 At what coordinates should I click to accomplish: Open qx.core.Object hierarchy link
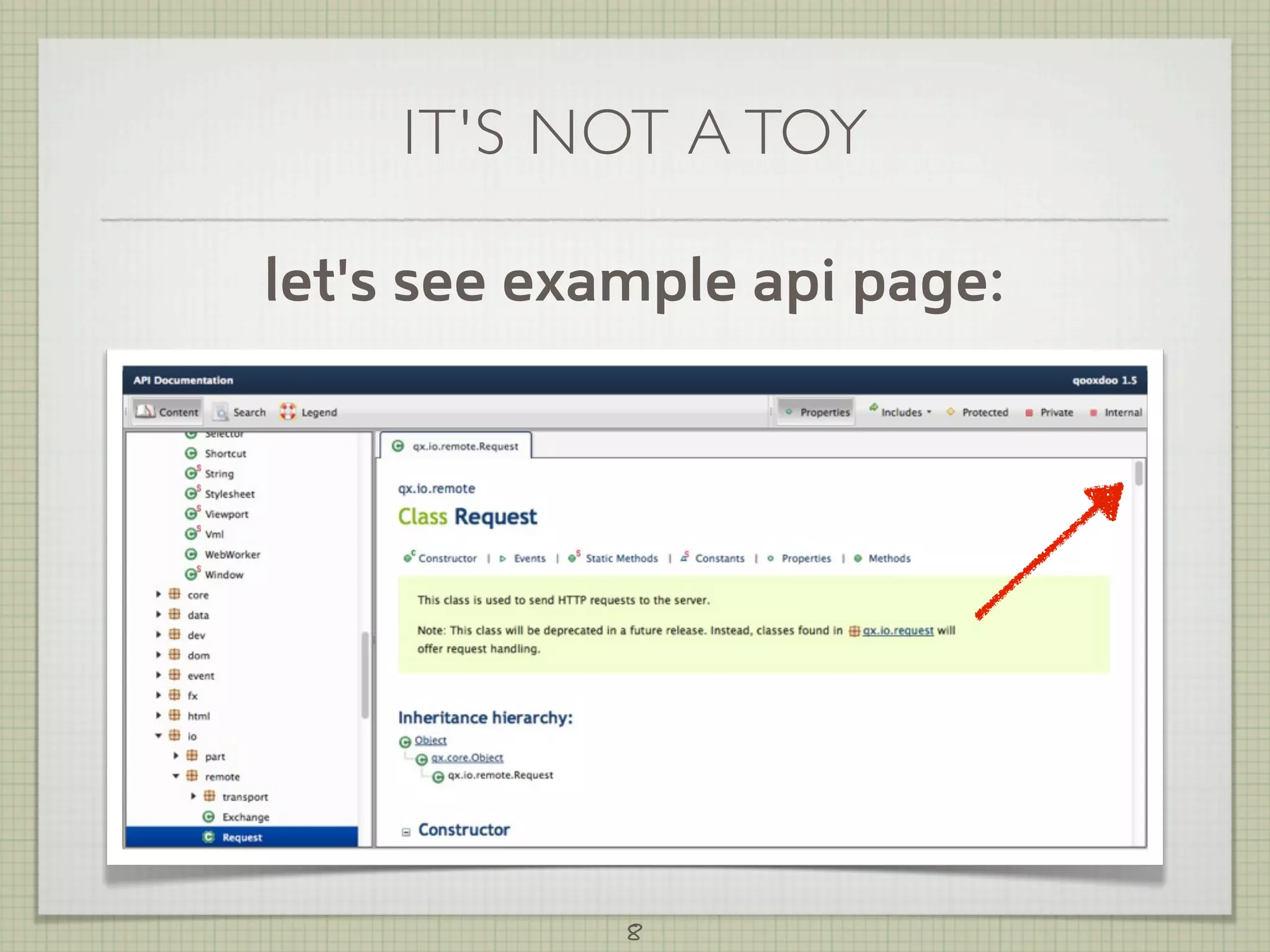(x=467, y=757)
